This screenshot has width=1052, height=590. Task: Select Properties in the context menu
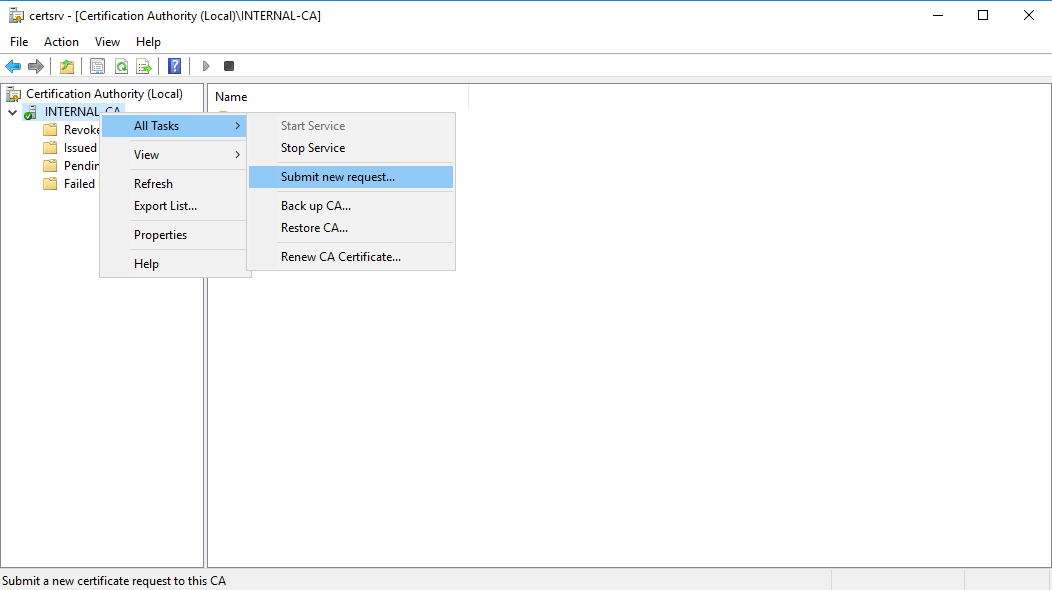pyautogui.click(x=161, y=235)
